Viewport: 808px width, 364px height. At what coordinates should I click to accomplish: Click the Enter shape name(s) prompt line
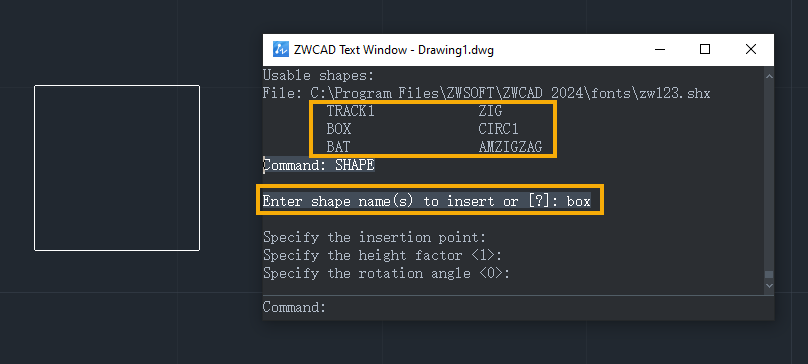[427, 201]
